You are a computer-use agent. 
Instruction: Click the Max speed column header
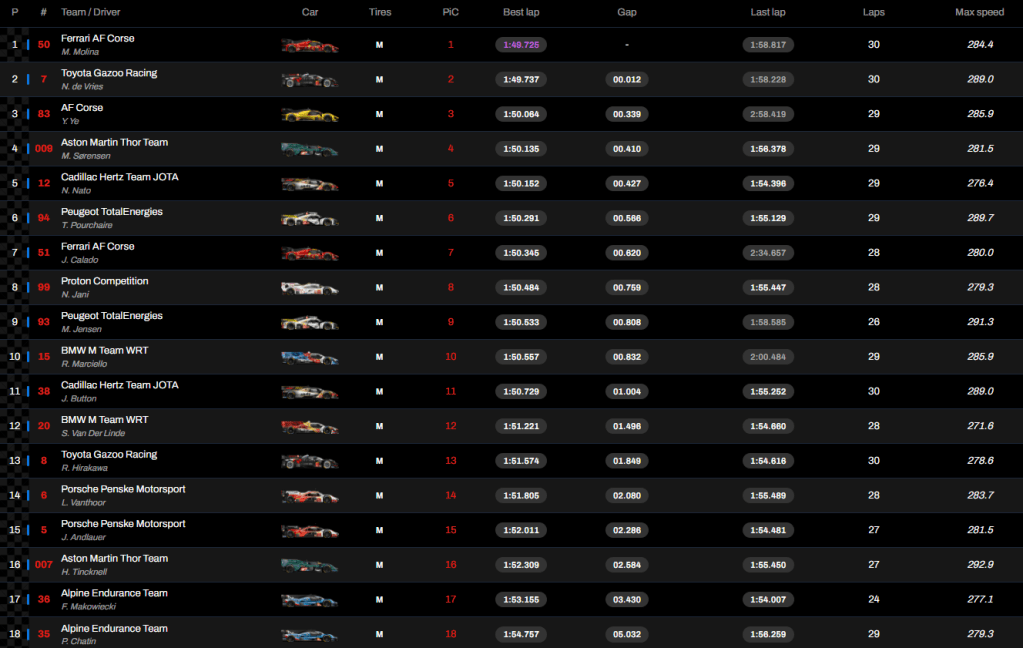tap(979, 12)
